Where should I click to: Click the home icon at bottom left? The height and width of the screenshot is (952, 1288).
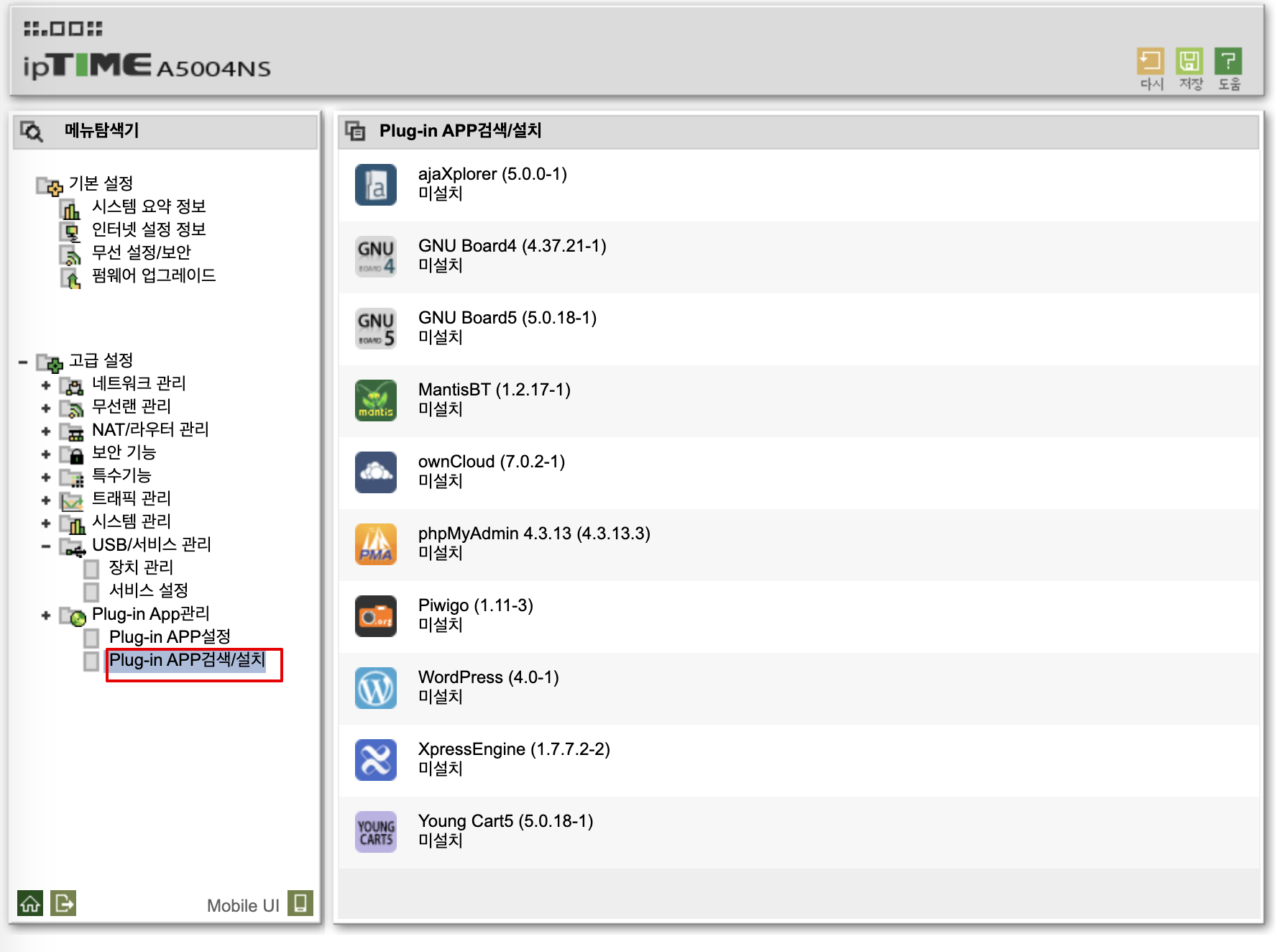coord(30,903)
